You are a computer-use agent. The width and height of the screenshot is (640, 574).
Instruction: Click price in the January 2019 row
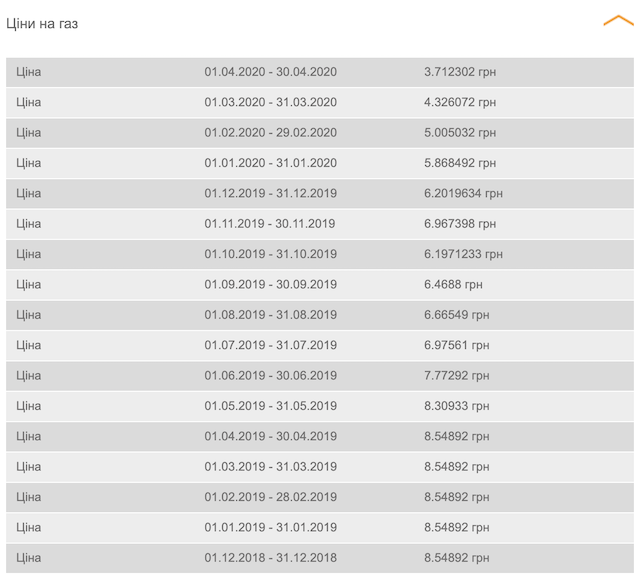tap(457, 527)
